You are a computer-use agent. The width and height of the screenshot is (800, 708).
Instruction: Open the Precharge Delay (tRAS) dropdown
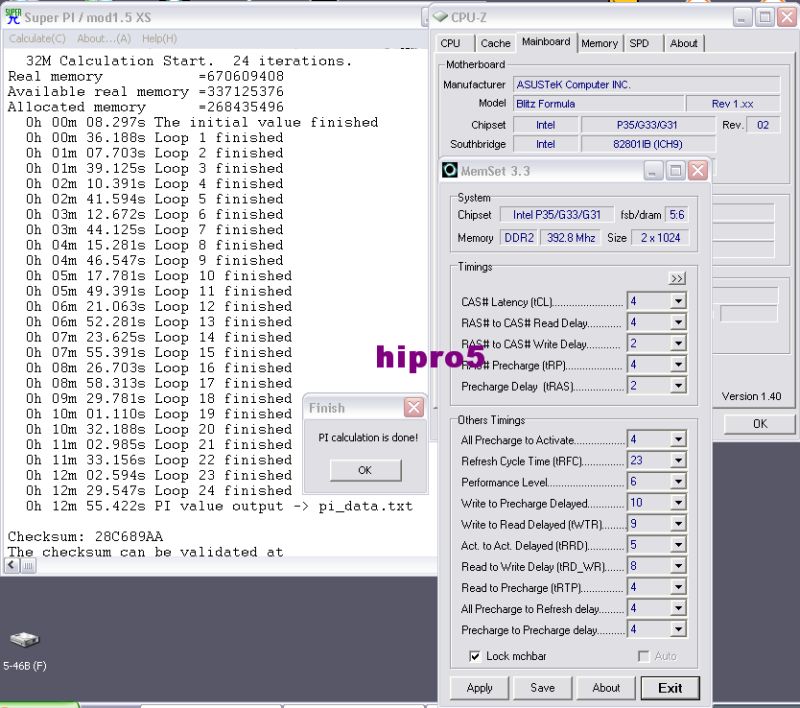pyautogui.click(x=678, y=386)
